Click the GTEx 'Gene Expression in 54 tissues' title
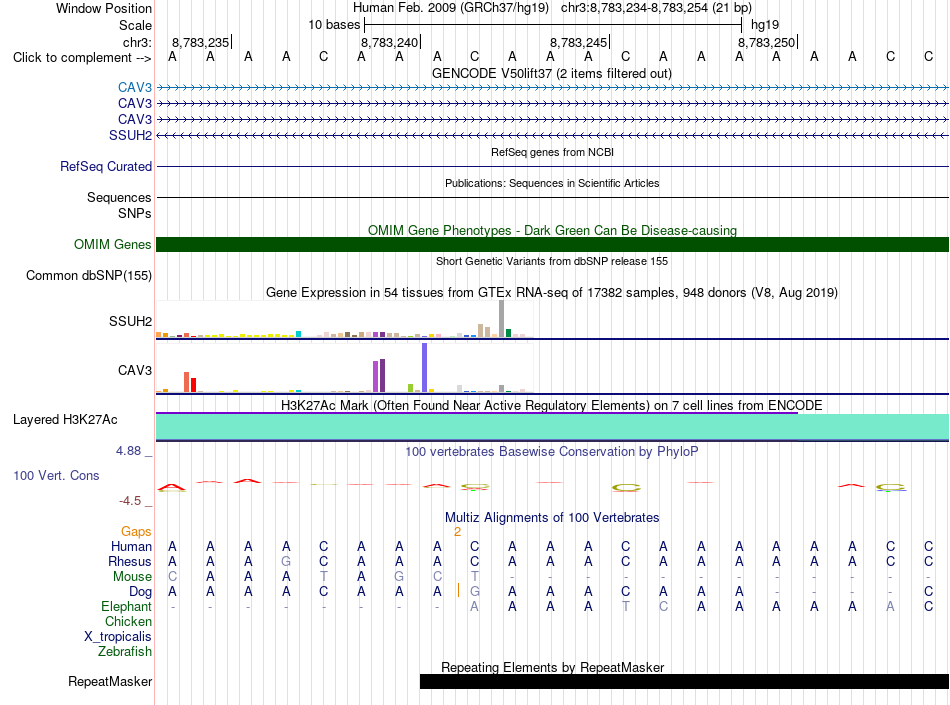This screenshot has width=950, height=705. pyautogui.click(x=552, y=293)
